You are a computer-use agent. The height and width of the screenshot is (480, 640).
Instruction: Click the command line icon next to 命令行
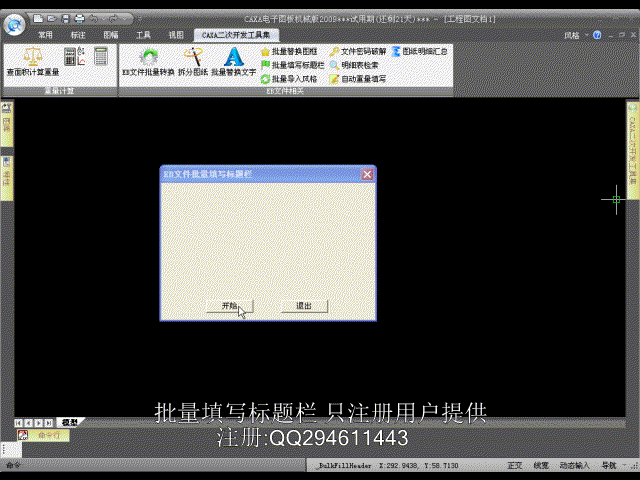point(23,435)
